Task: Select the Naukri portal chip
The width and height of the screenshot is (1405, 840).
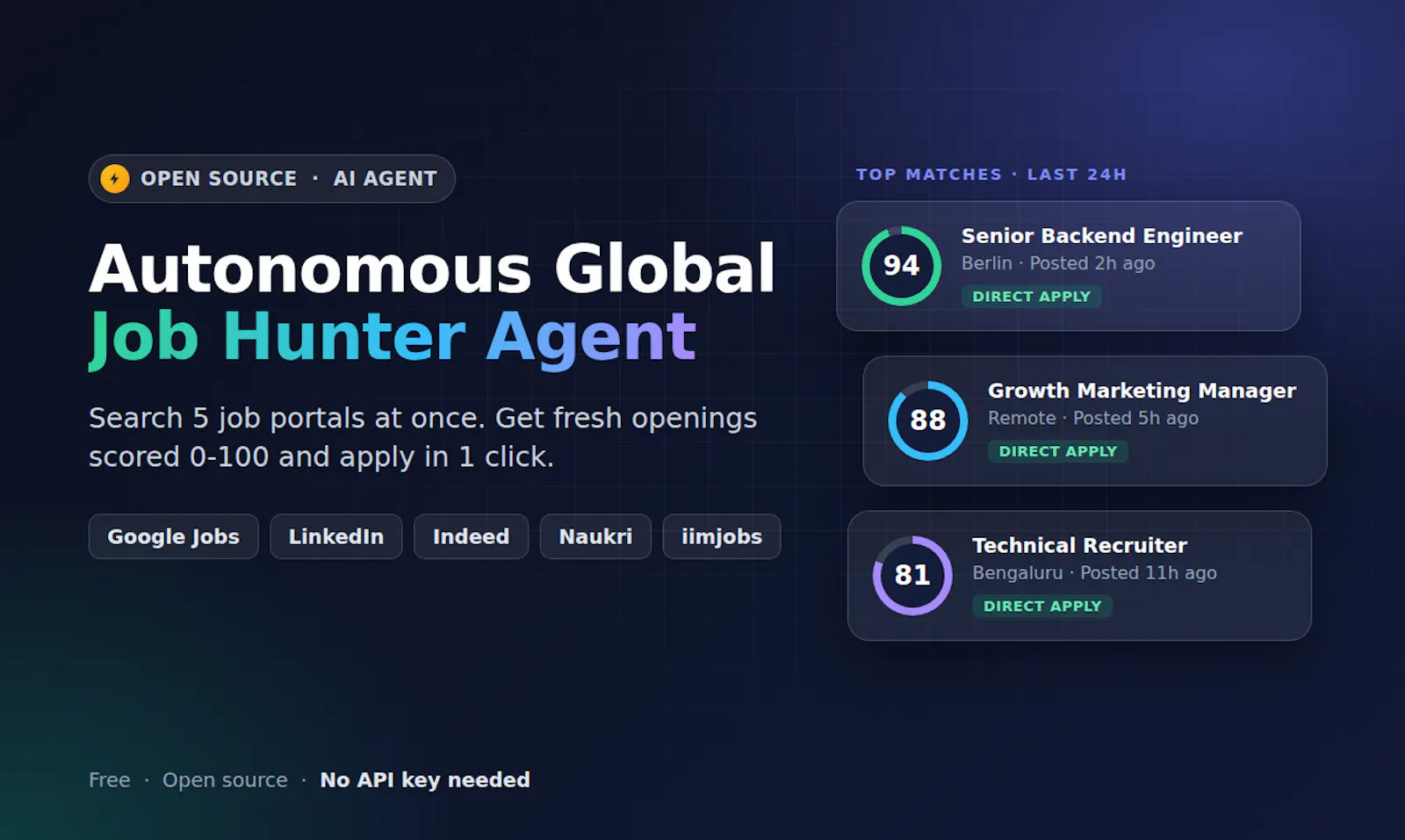Action: [595, 536]
